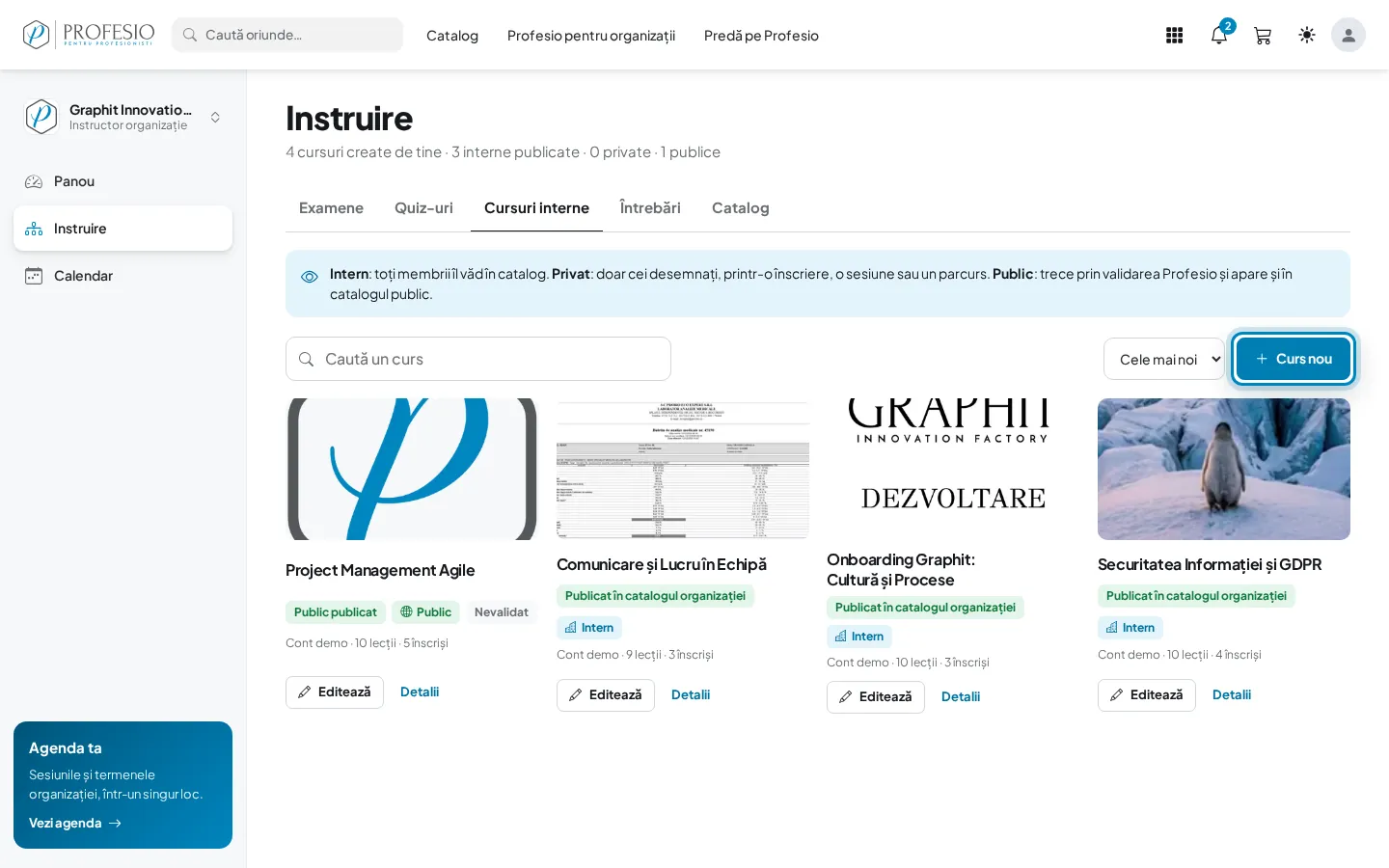Click the Graphit Innovation organization logo
This screenshot has width=1389, height=868.
(x=41, y=117)
